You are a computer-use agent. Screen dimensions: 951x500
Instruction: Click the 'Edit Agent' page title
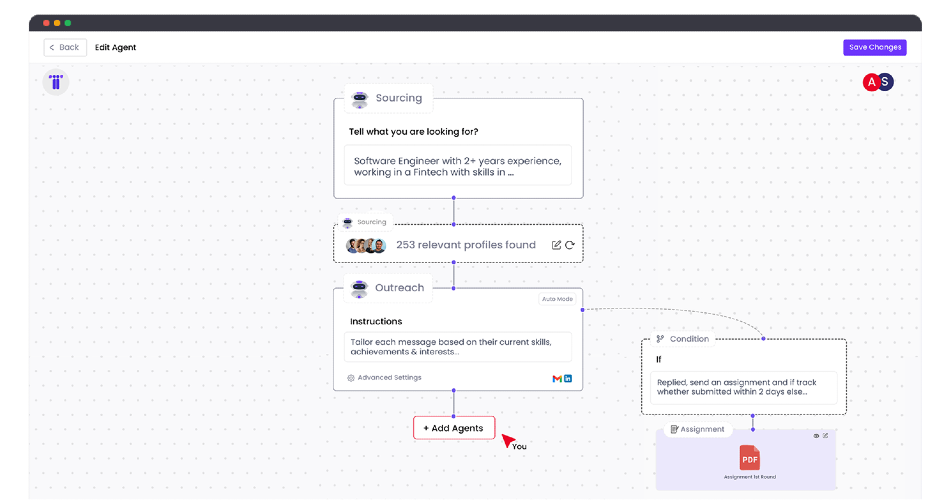pos(115,47)
